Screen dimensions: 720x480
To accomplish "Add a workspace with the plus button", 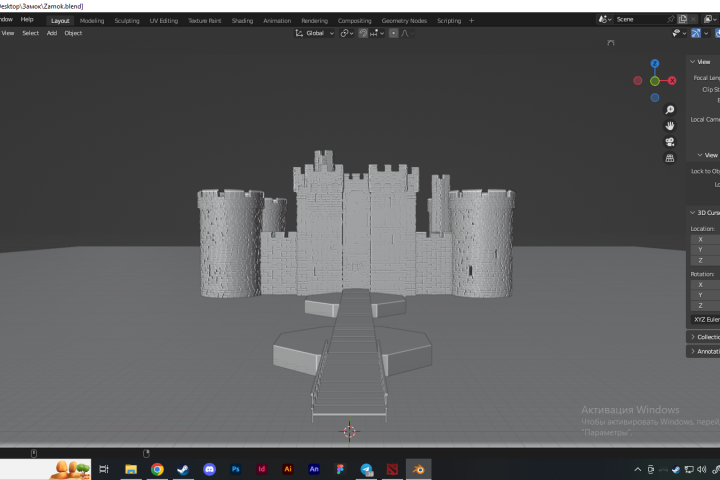I will (472, 21).
